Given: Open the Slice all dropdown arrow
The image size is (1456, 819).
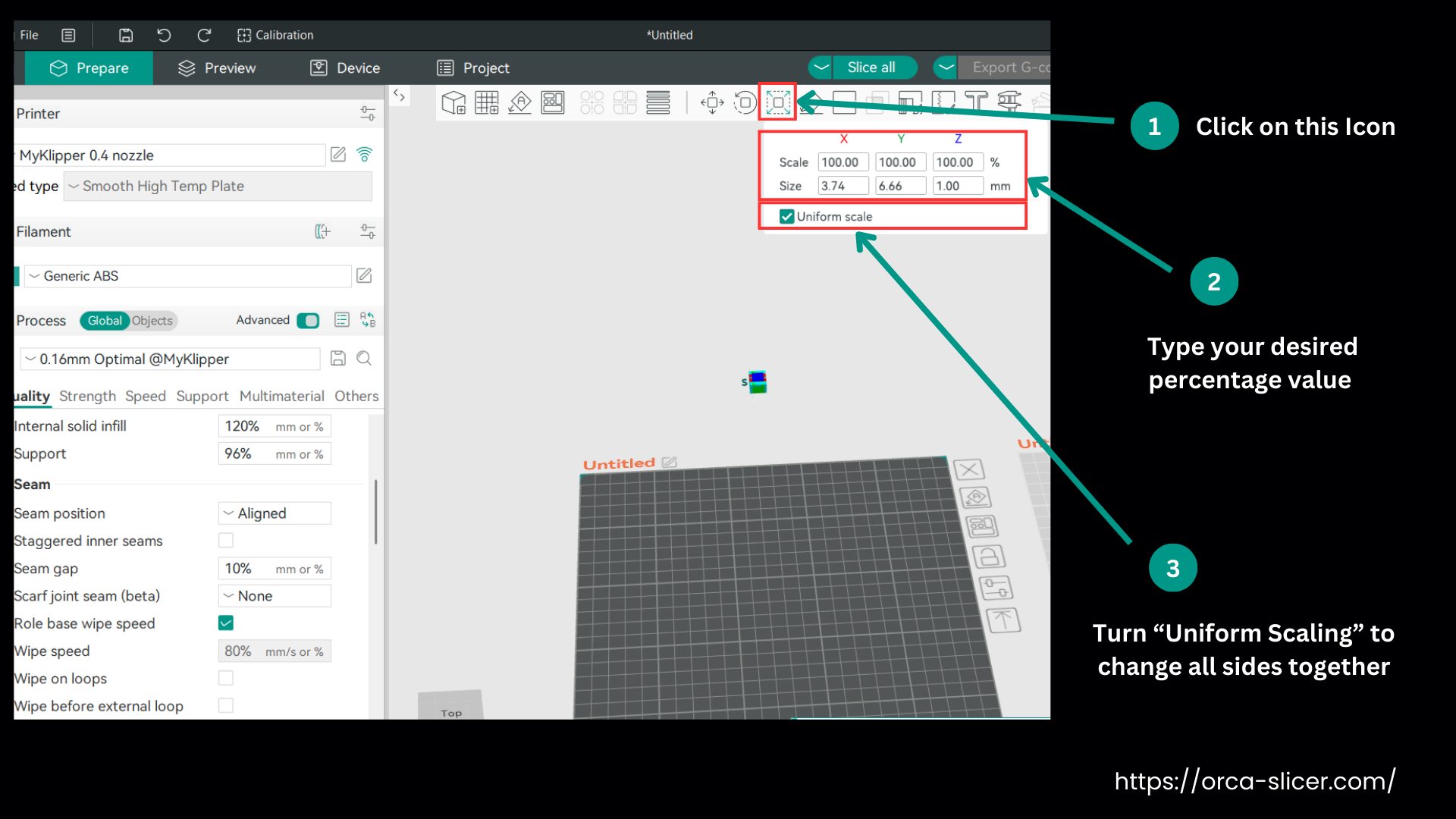Looking at the screenshot, I should [x=820, y=67].
